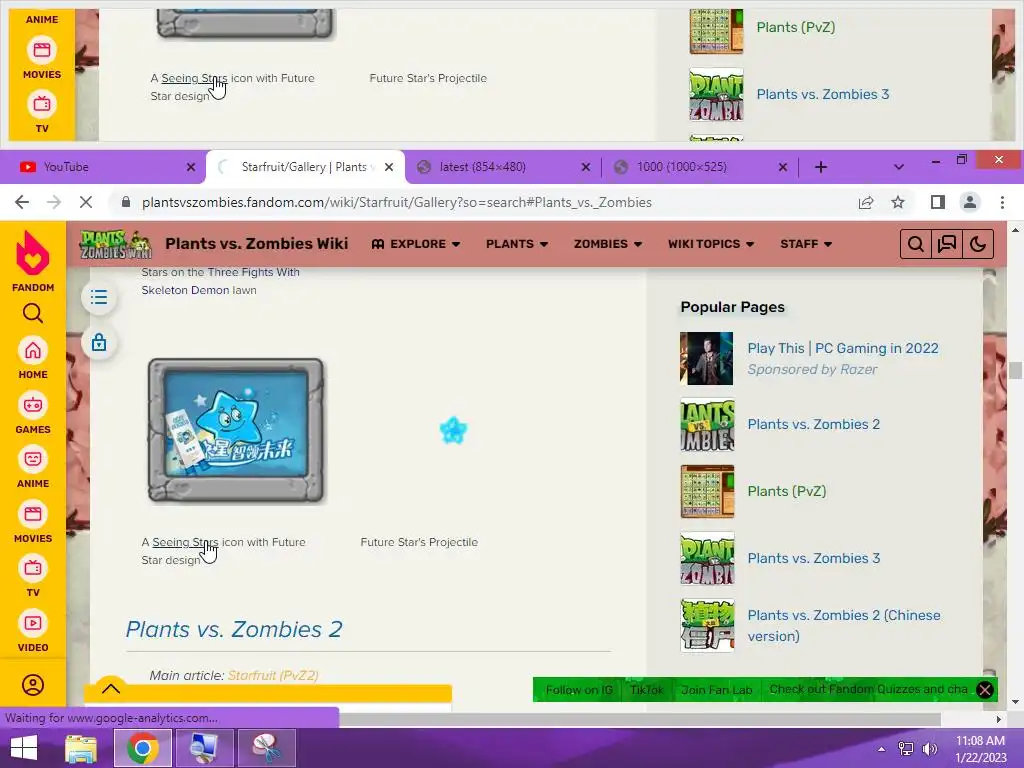Click the browser Back arrow
Image resolution: width=1024 pixels, height=768 pixels.
click(22, 202)
